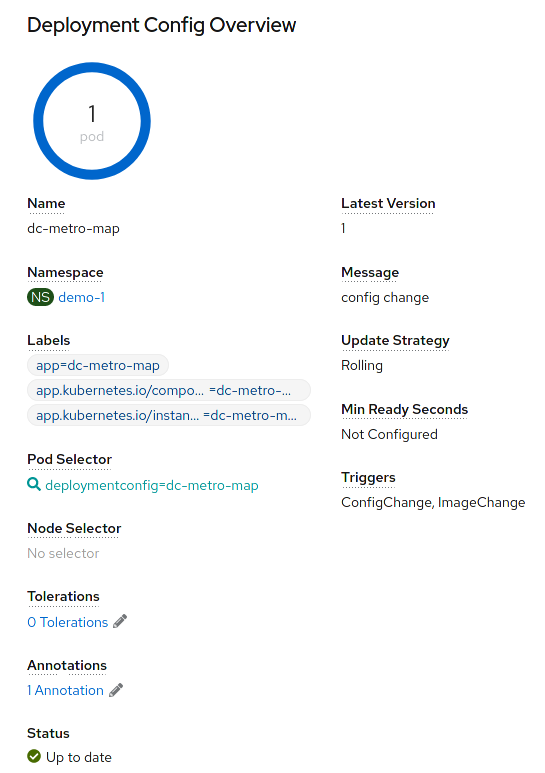The width and height of the screenshot is (545, 773).
Task: Open the 0 Tolerations link
Action: [x=68, y=622]
